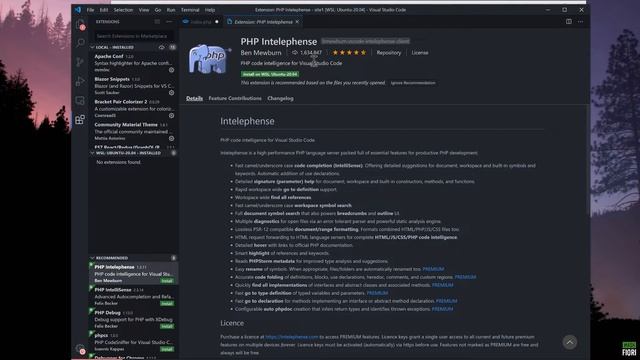Screen dimensions: 640x360
Task: Open the Edit menu
Action: (104, 10)
